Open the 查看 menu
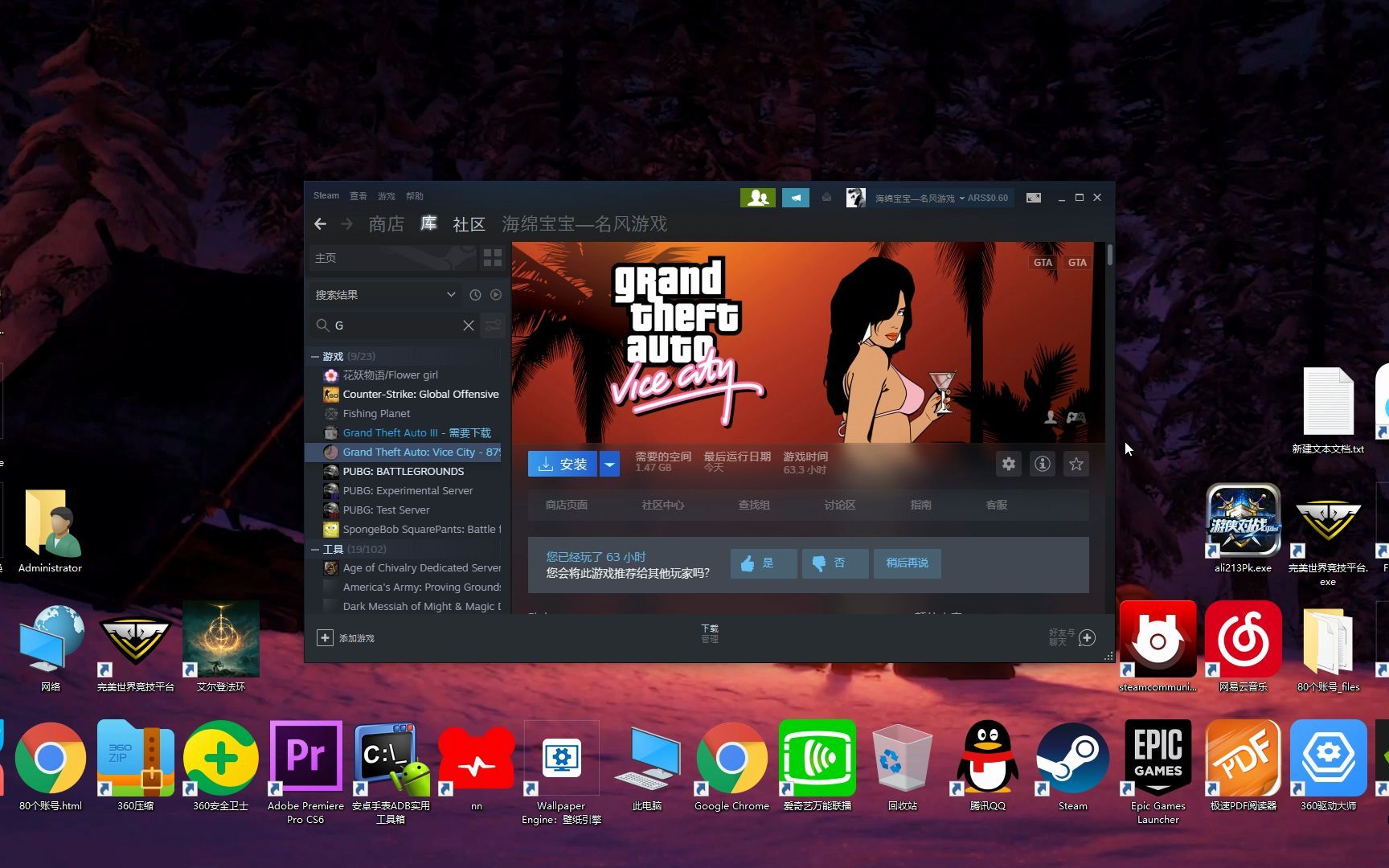1389x868 pixels. (359, 196)
